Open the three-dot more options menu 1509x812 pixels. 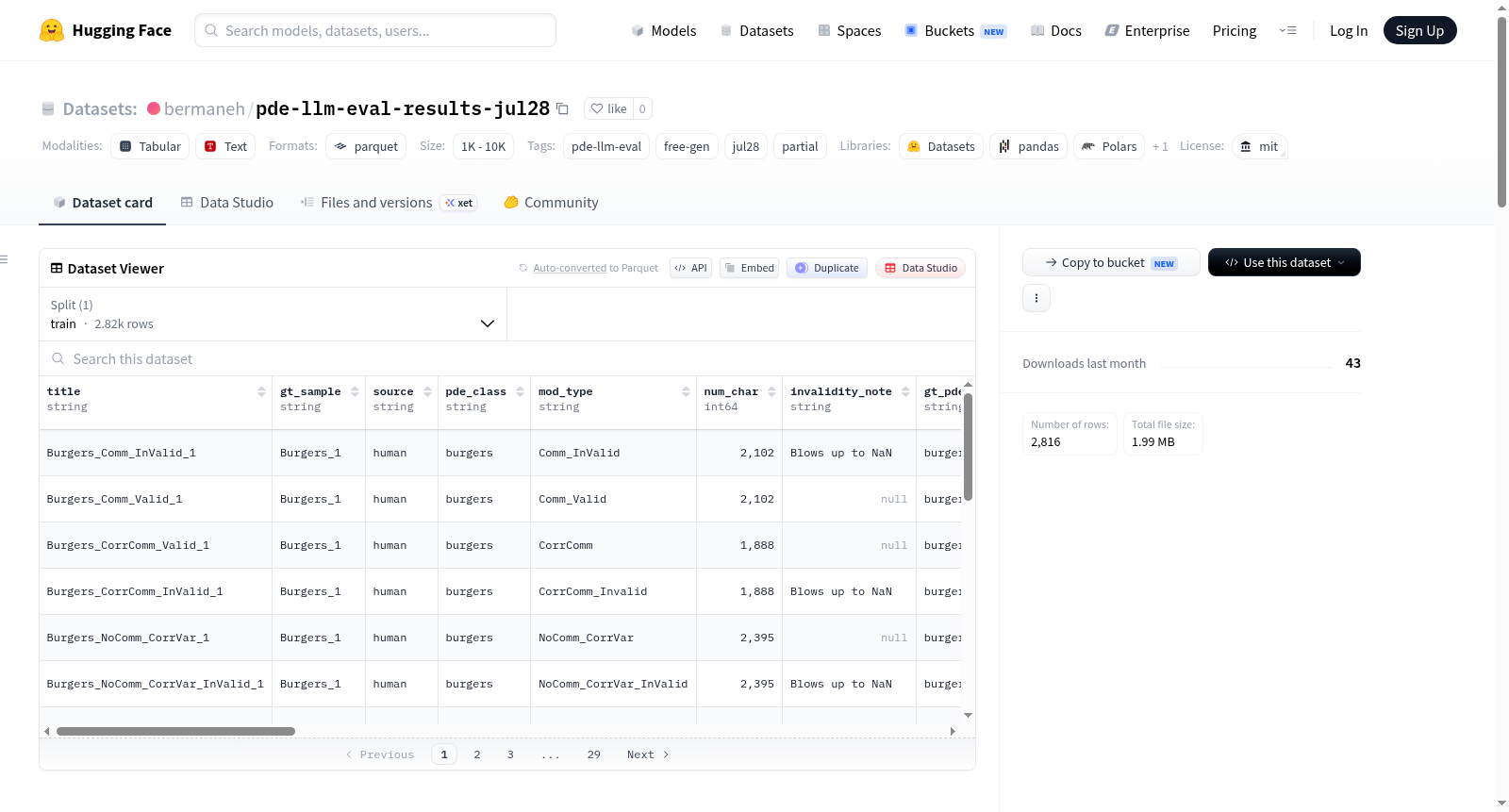click(1036, 298)
